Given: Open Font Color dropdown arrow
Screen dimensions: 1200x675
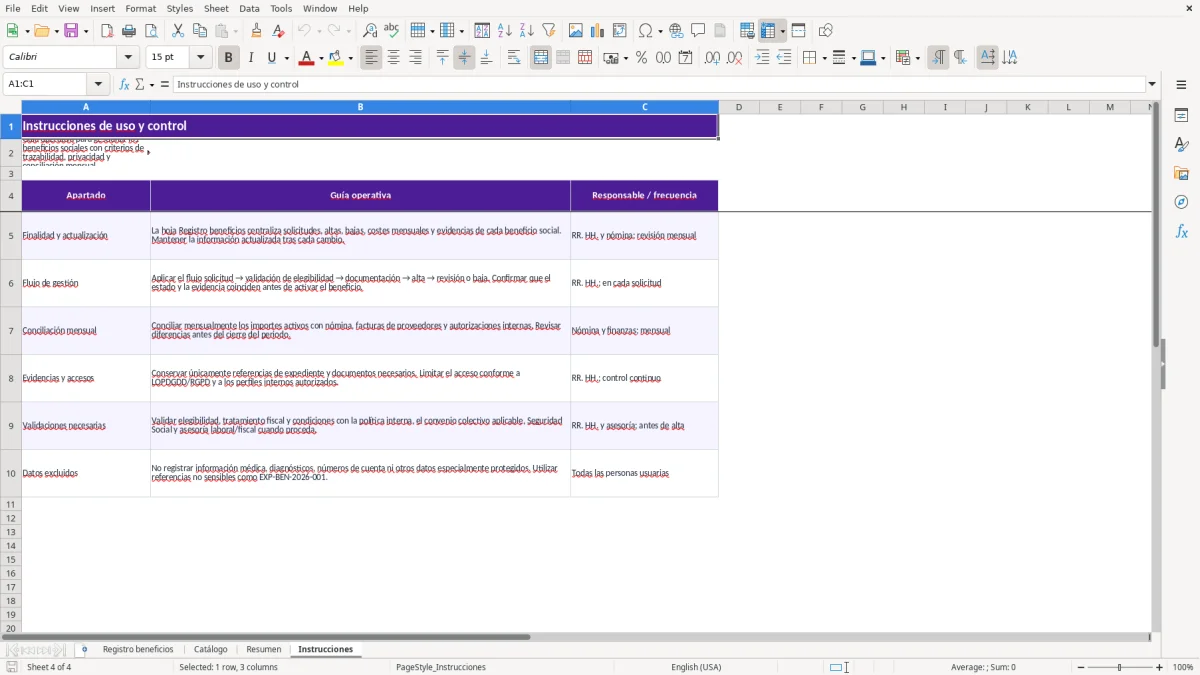Looking at the screenshot, I should tap(320, 58).
